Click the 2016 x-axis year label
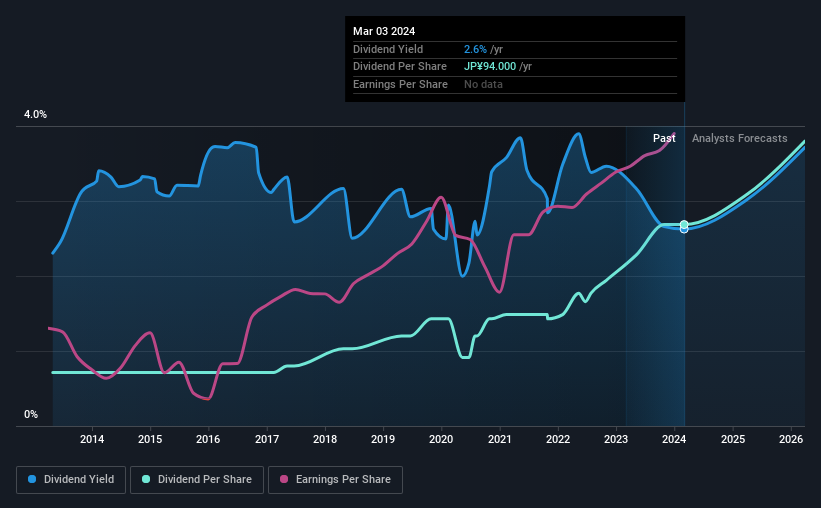 point(208,439)
